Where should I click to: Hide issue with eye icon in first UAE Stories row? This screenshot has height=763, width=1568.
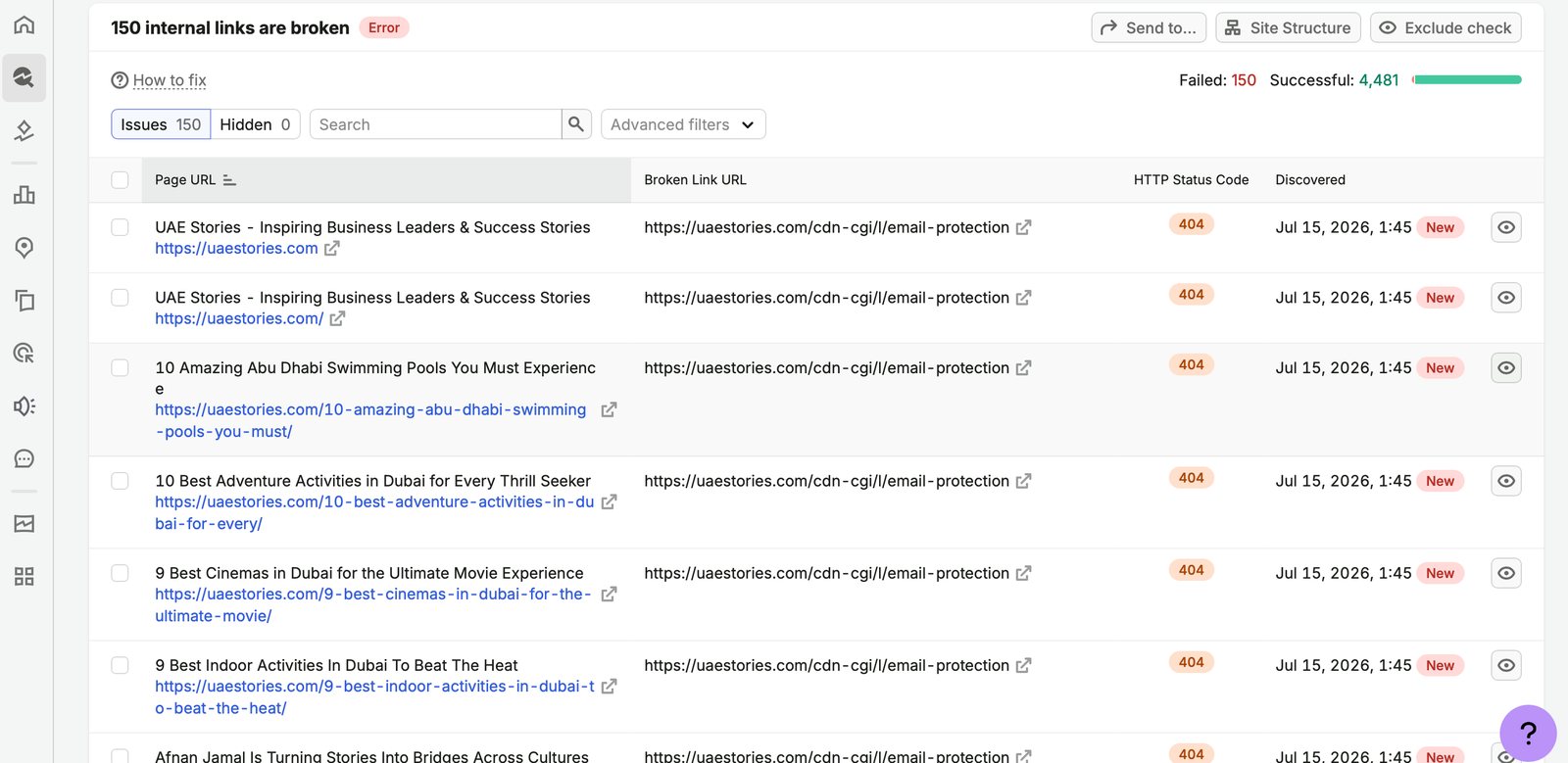coord(1506,227)
